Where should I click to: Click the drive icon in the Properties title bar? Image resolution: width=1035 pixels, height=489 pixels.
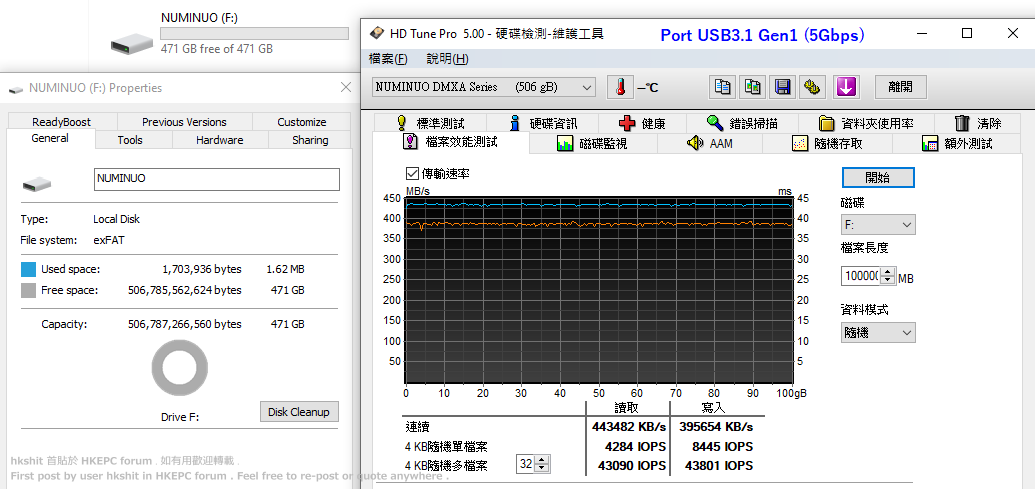pos(16,88)
